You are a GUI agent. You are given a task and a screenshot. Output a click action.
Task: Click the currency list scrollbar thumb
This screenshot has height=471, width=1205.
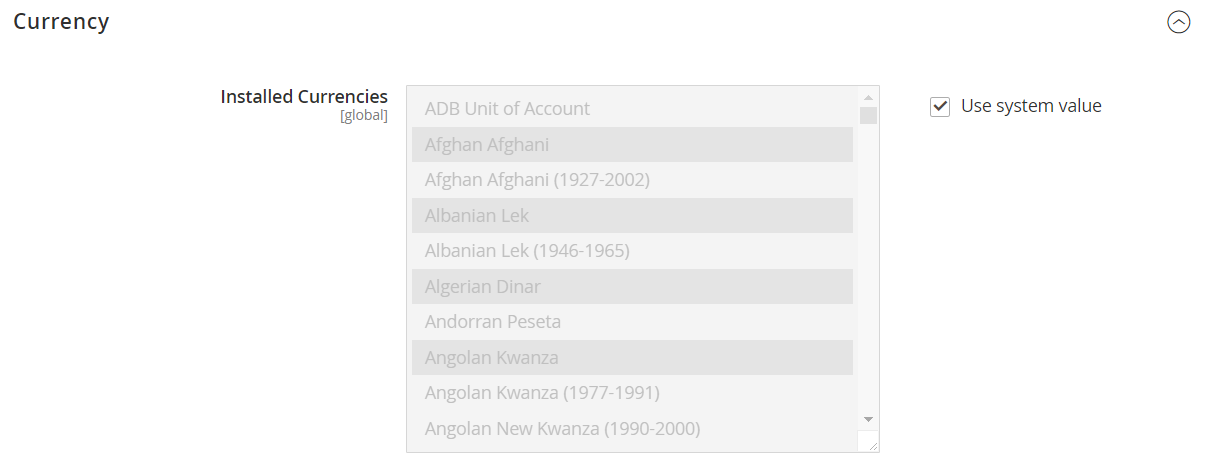tap(868, 115)
